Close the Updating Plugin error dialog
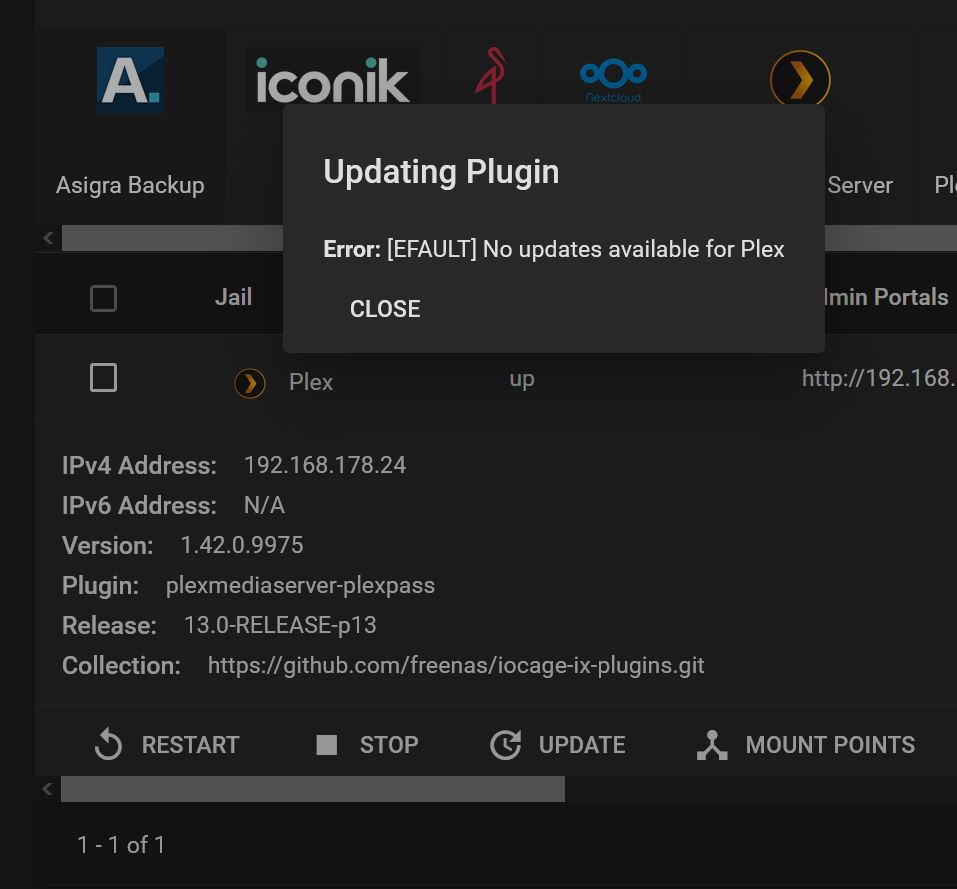The image size is (957, 889). coord(385,309)
